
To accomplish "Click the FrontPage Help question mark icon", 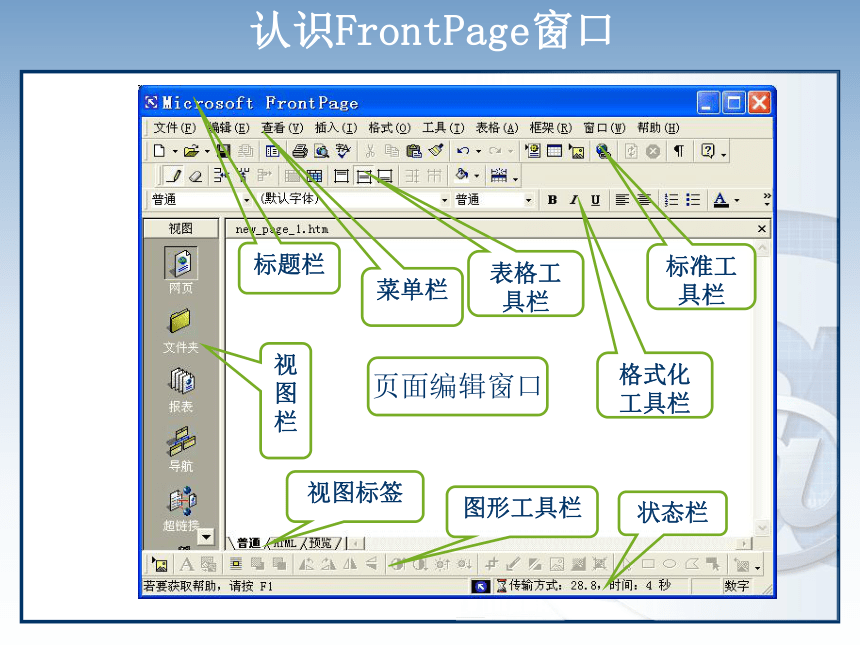I will click(708, 151).
